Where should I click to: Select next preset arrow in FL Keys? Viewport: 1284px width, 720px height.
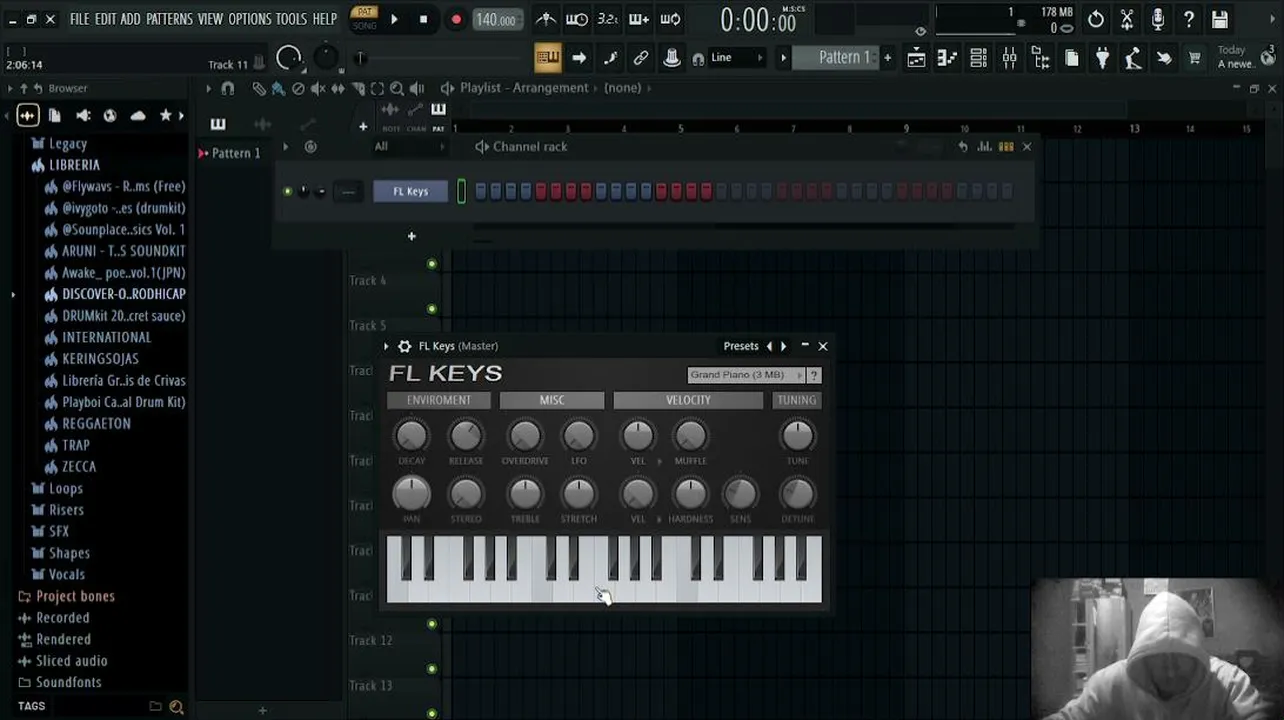[x=783, y=346]
